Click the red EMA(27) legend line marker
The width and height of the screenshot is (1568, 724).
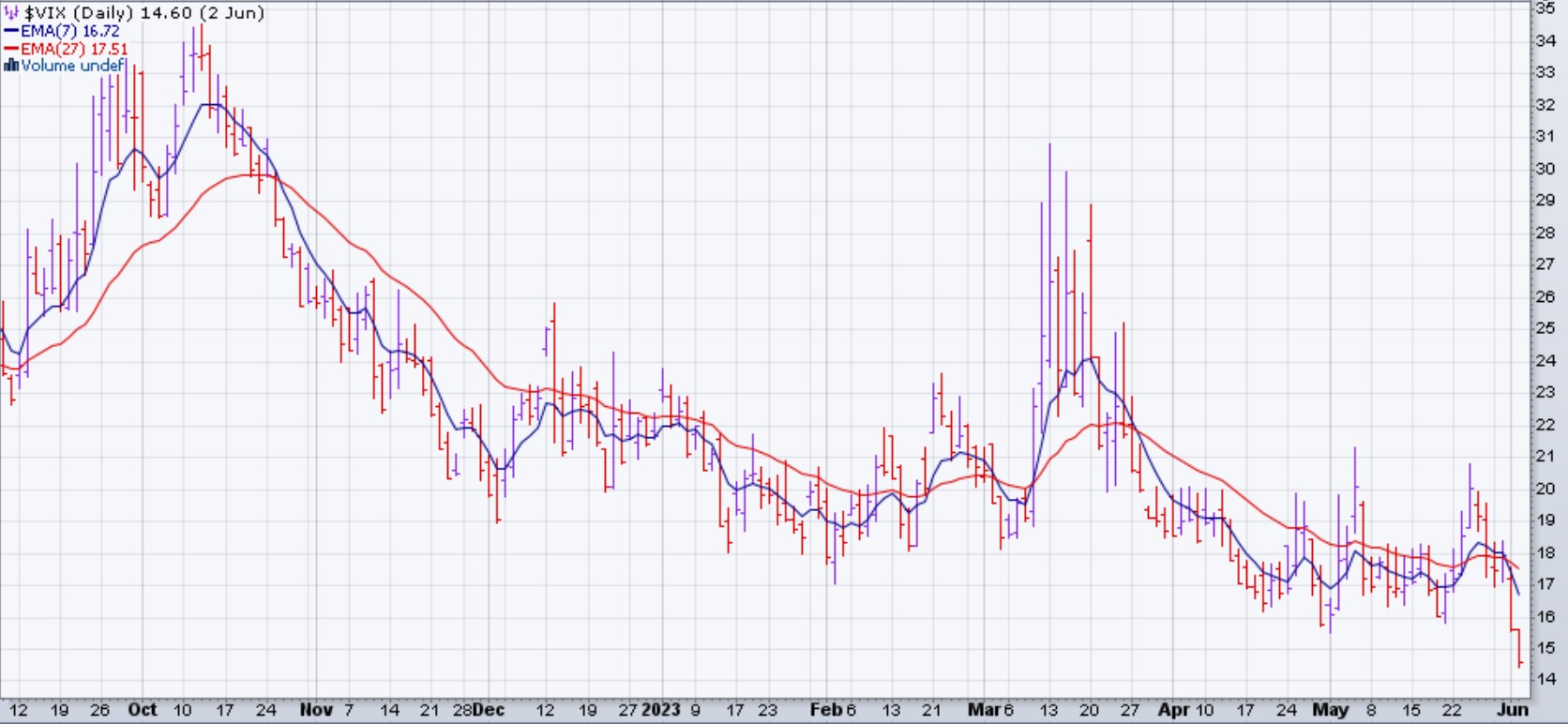click(x=11, y=49)
